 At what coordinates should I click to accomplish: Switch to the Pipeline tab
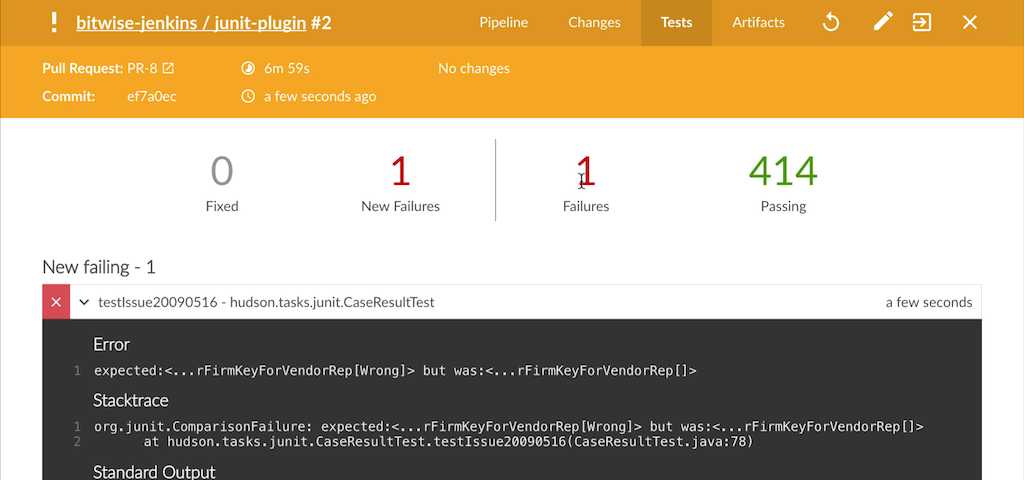[503, 22]
